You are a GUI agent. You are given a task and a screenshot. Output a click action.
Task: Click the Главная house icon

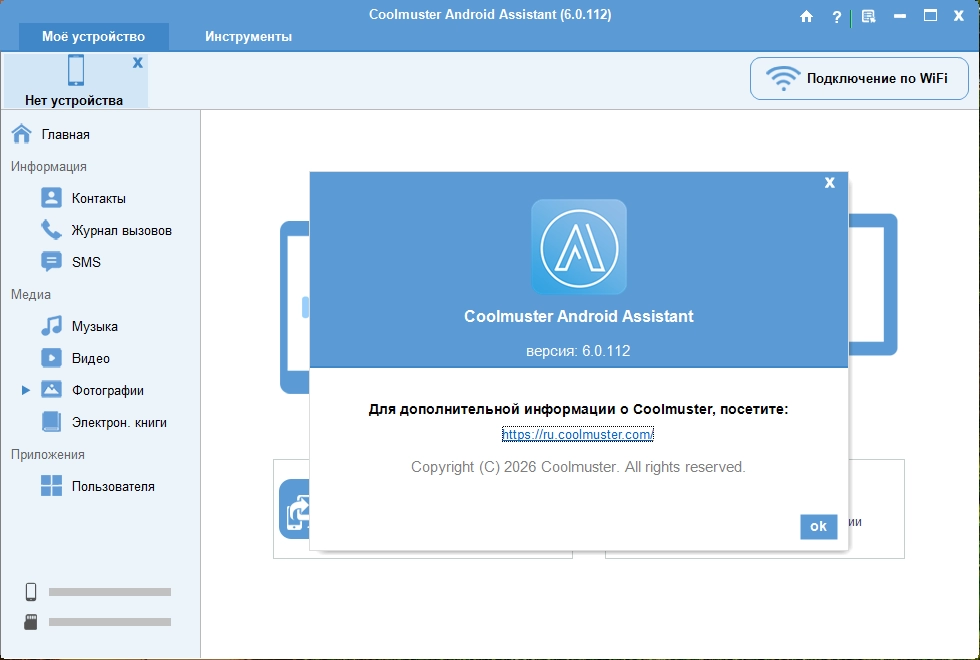click(x=22, y=134)
